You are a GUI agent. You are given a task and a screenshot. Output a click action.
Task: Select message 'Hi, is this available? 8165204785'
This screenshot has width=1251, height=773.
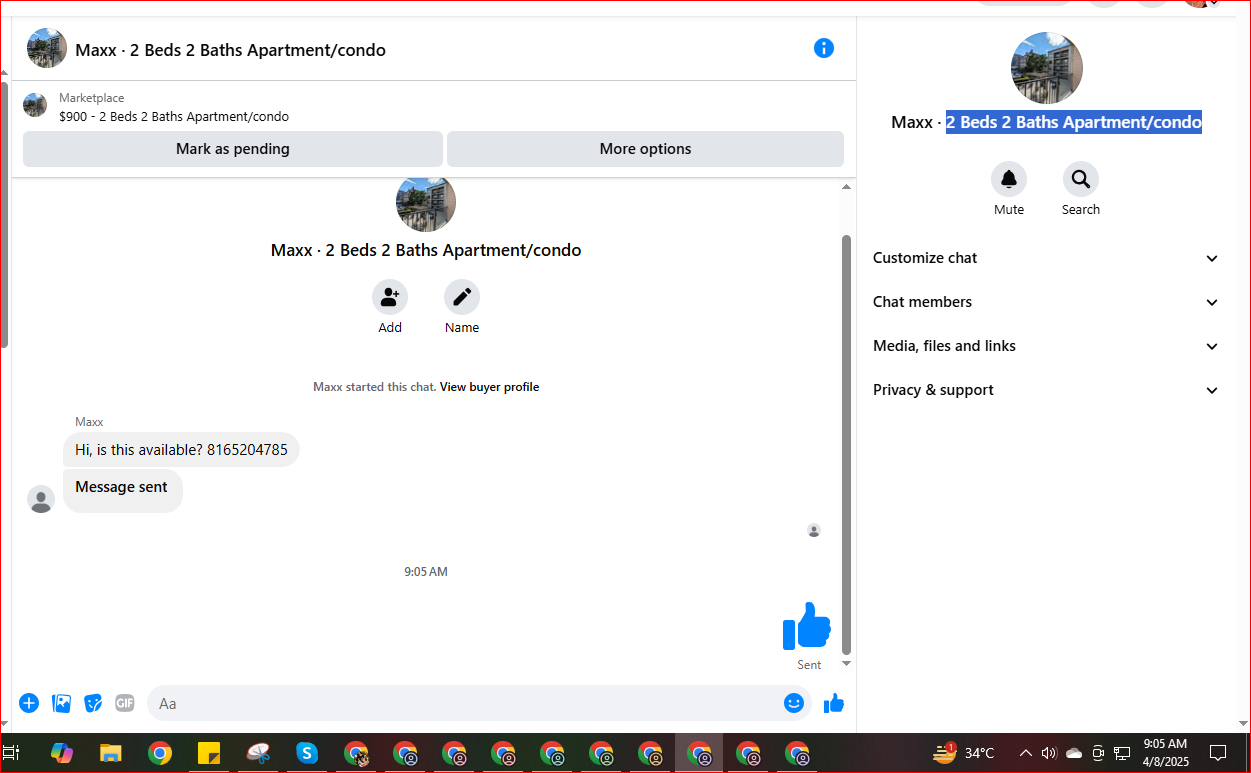pos(181,450)
